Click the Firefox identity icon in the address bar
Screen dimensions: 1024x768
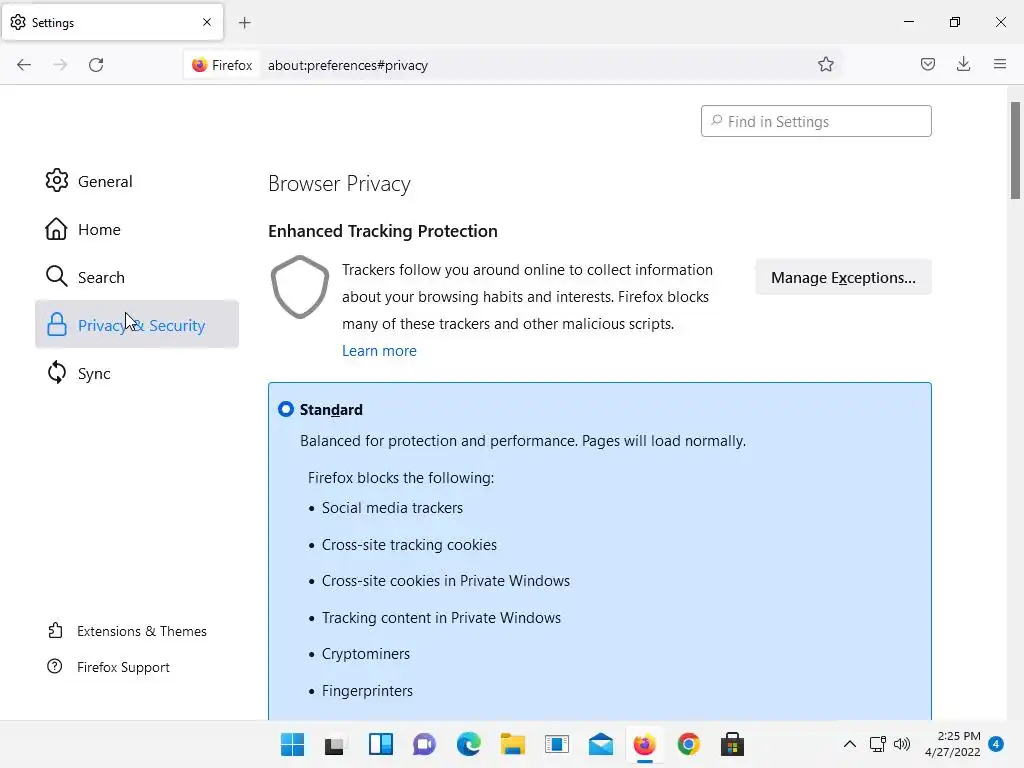[x=222, y=65]
